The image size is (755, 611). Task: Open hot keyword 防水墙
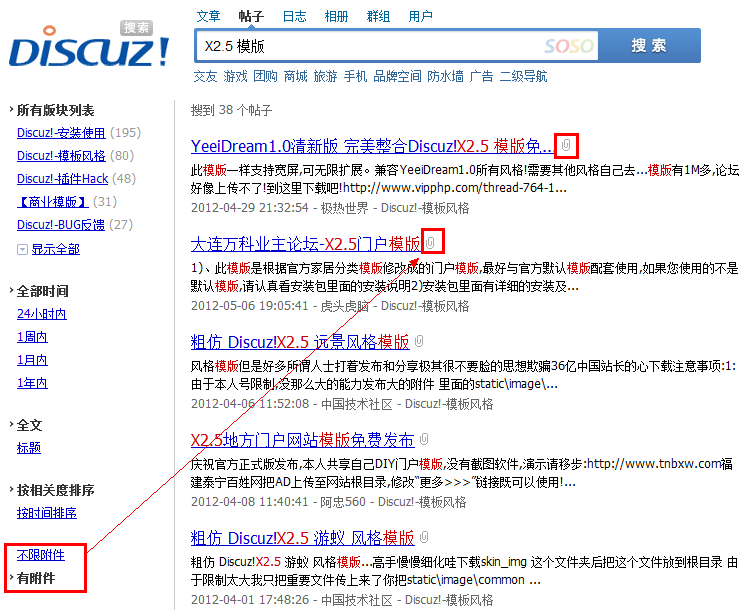445,76
